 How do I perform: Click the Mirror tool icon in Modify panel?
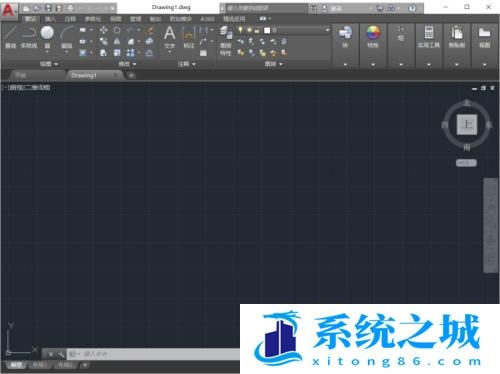[x=117, y=41]
